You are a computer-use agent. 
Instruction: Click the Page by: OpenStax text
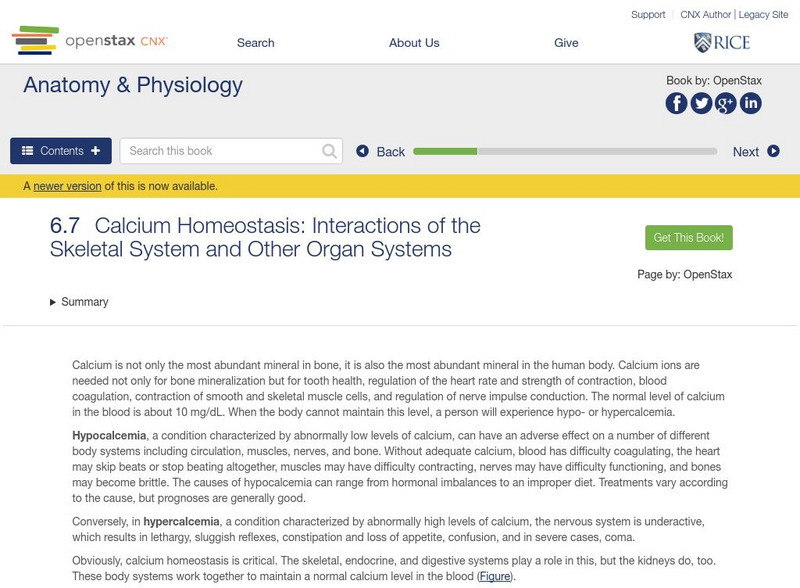685,275
